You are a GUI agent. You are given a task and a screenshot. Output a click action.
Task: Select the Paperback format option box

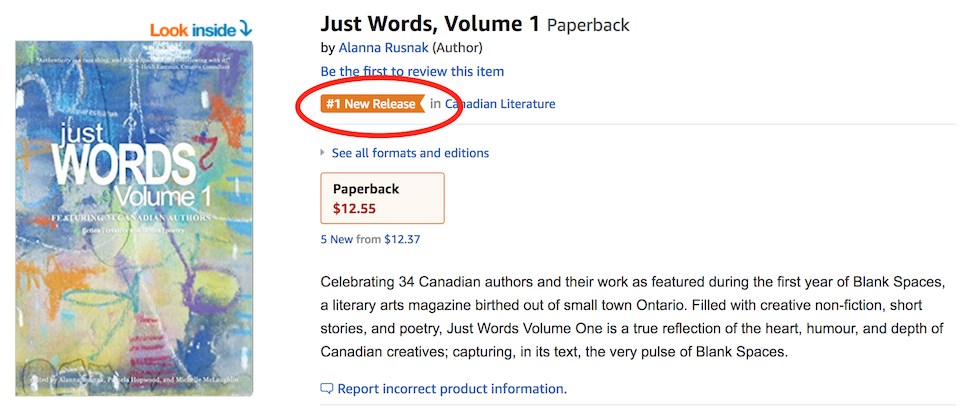tap(382, 198)
